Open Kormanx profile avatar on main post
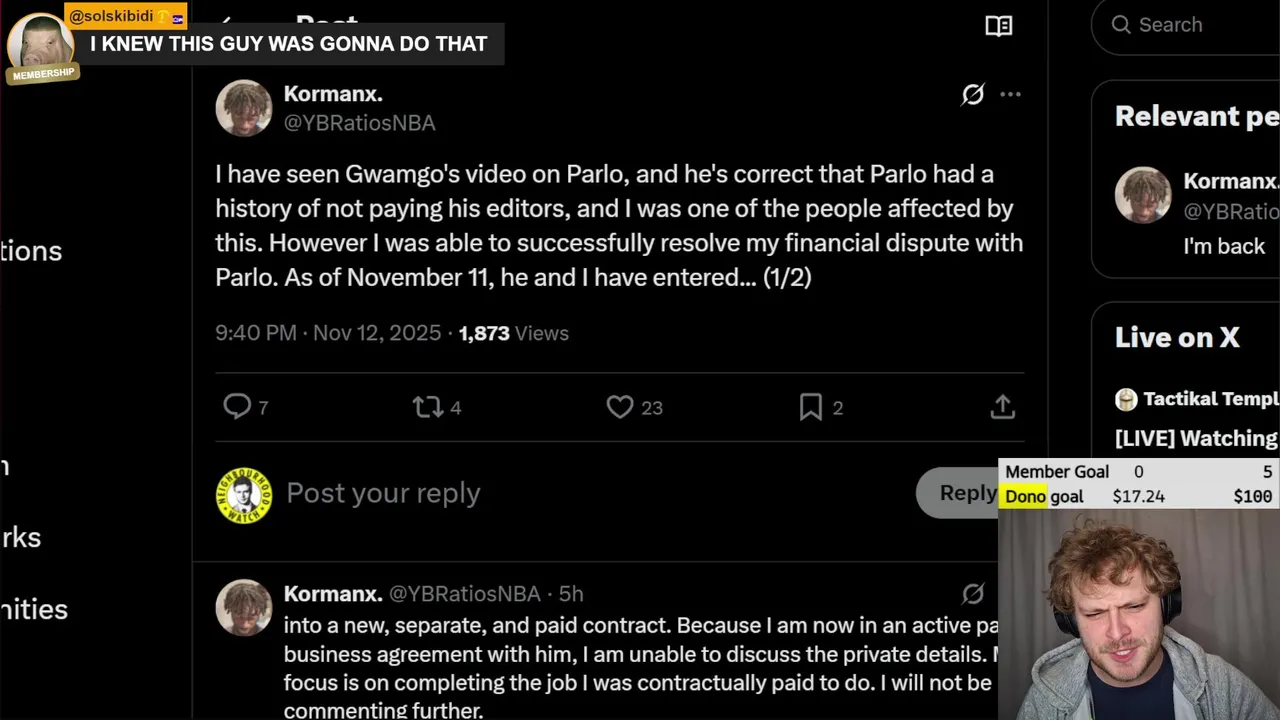Screen dimensions: 1280x720 pyautogui.click(x=243, y=108)
